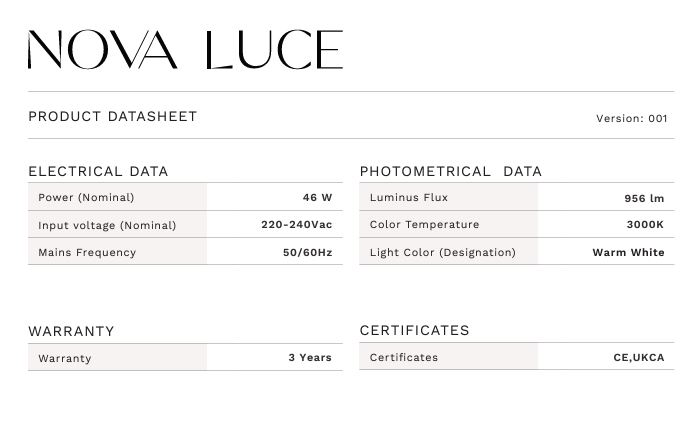The height and width of the screenshot is (439, 698).
Task: Click the WARRANTY section heading
Action: (71, 331)
